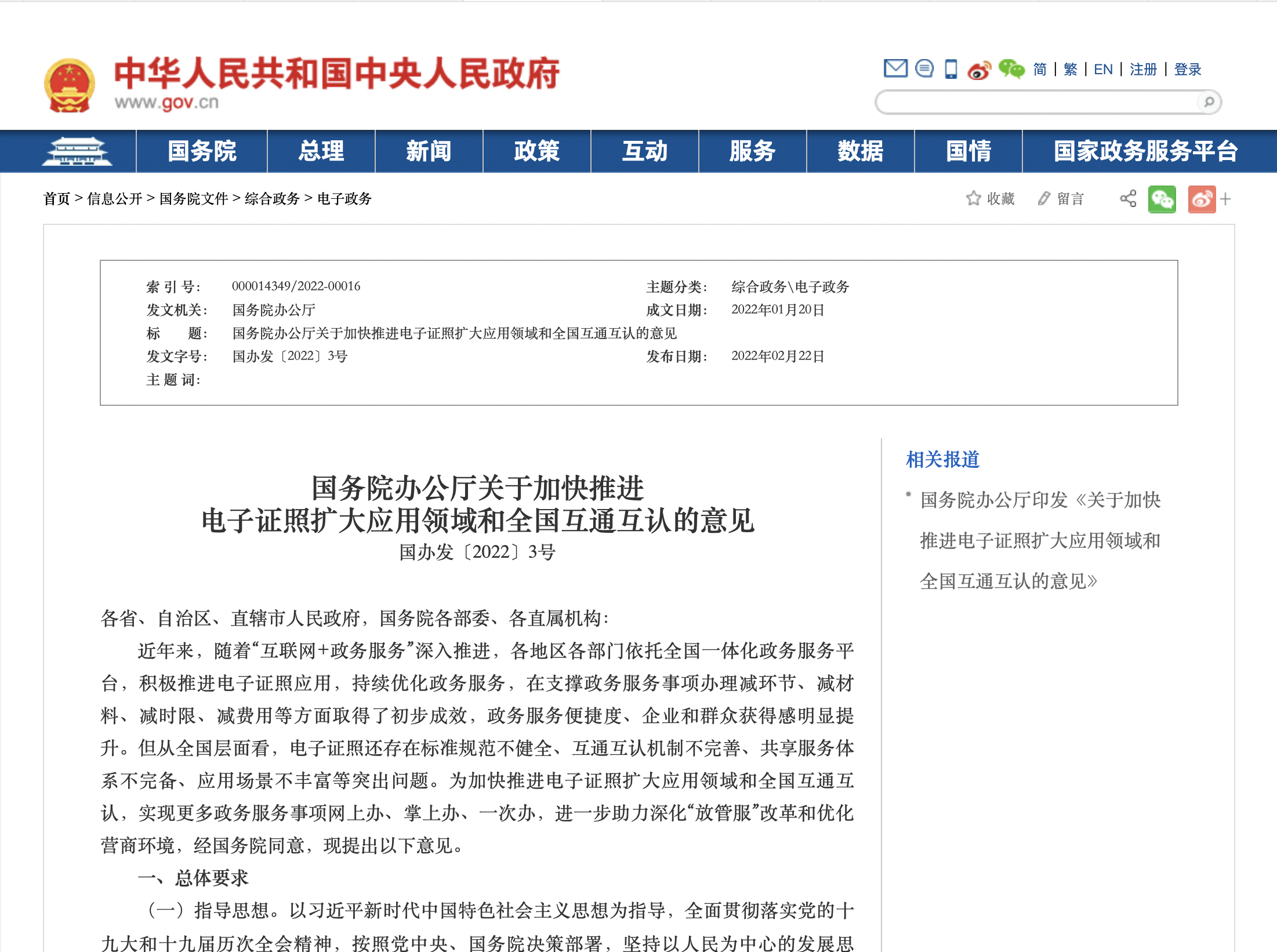Click document number 国办发〔2022〕3号 in info box
The height and width of the screenshot is (952, 1277).
tap(290, 357)
